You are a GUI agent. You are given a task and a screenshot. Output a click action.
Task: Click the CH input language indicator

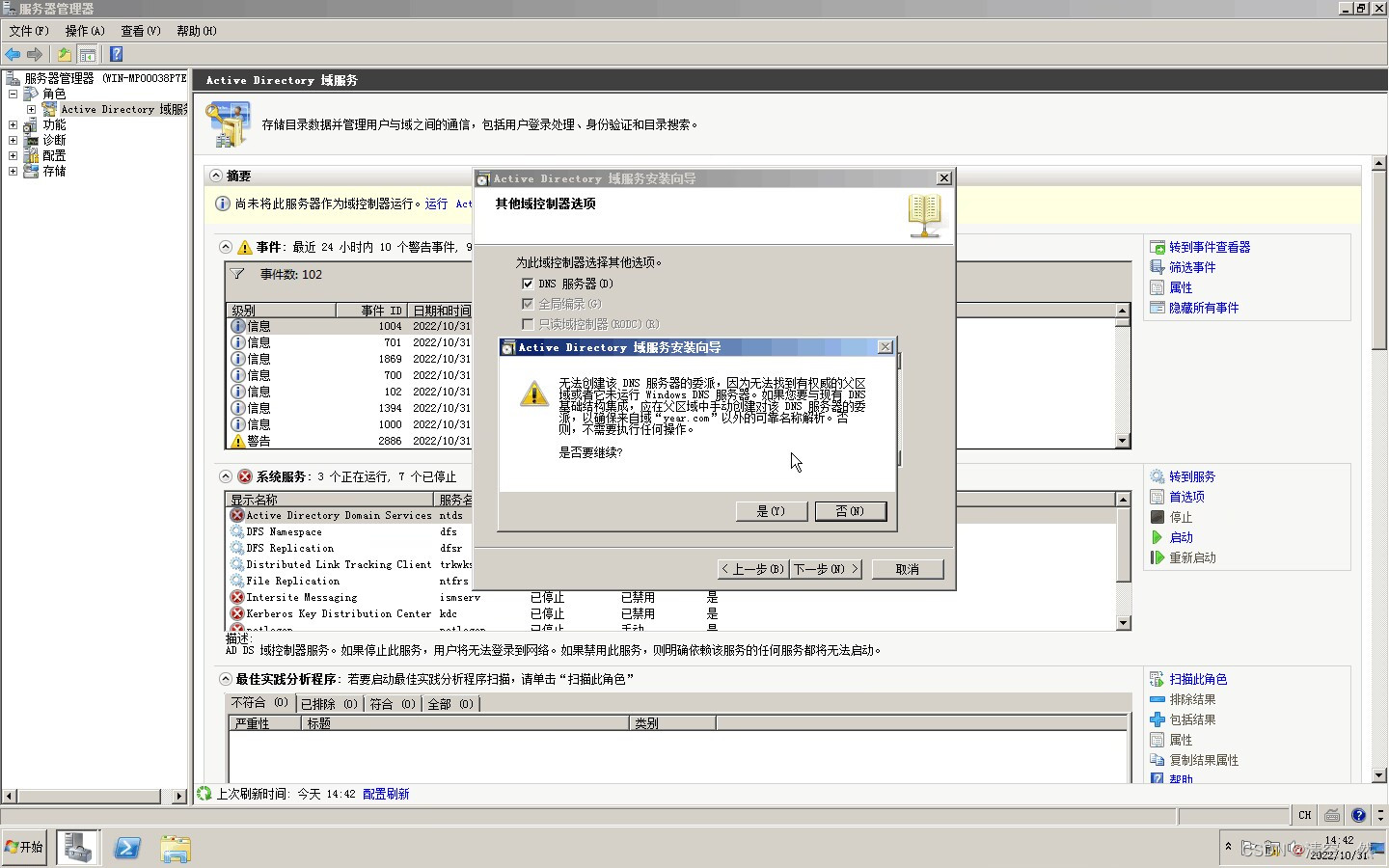pos(1304,815)
